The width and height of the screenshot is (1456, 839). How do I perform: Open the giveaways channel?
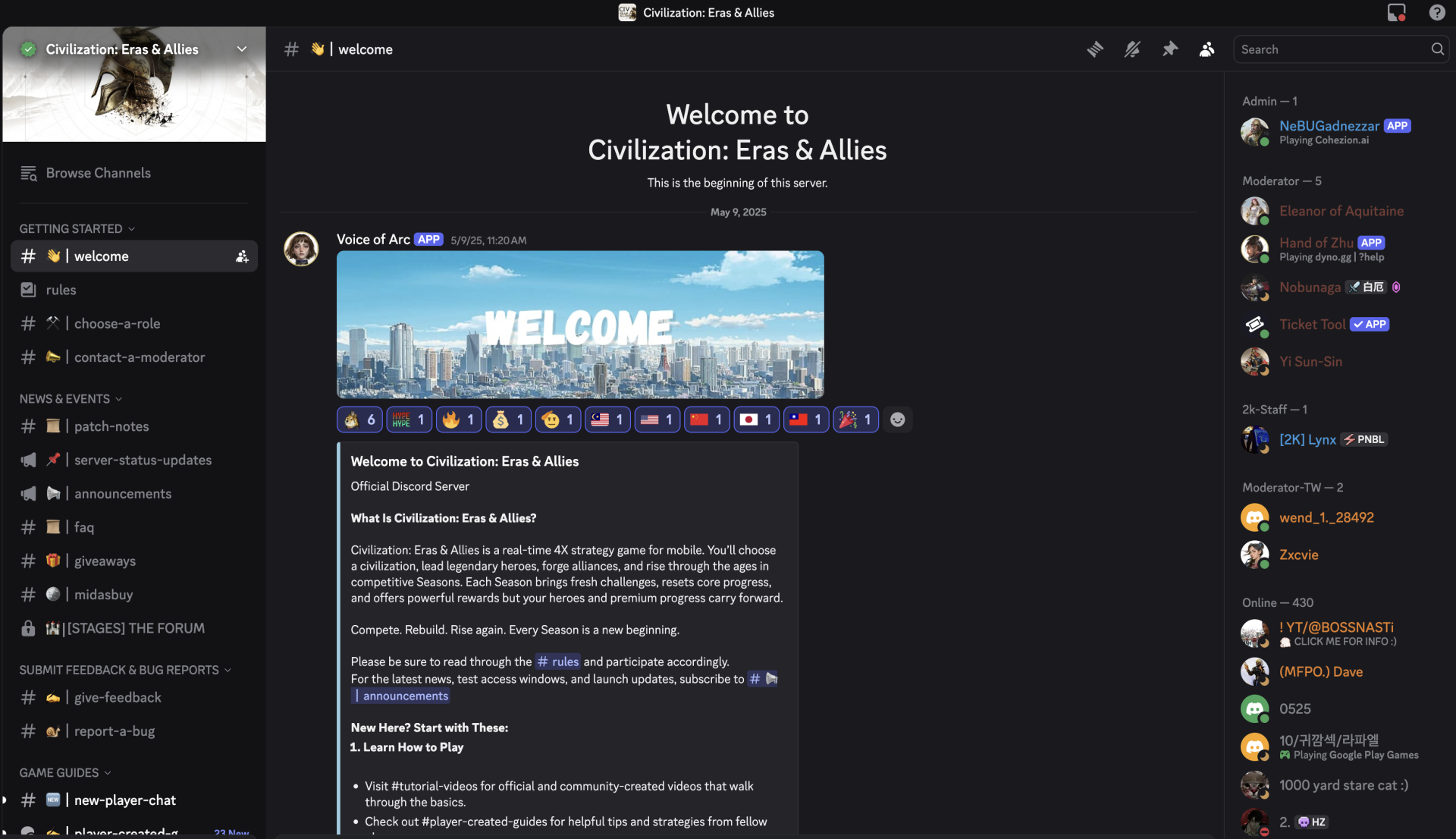click(134, 561)
